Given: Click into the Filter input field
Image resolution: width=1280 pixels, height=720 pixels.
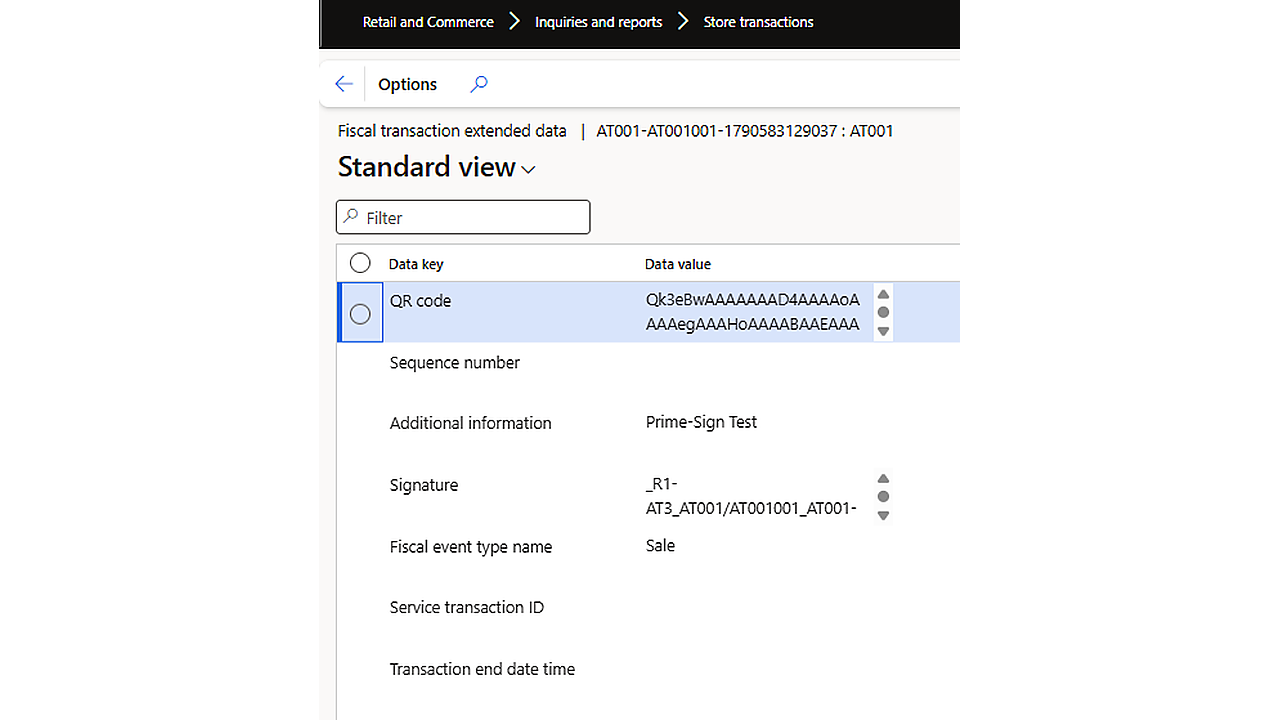Looking at the screenshot, I should point(463,217).
